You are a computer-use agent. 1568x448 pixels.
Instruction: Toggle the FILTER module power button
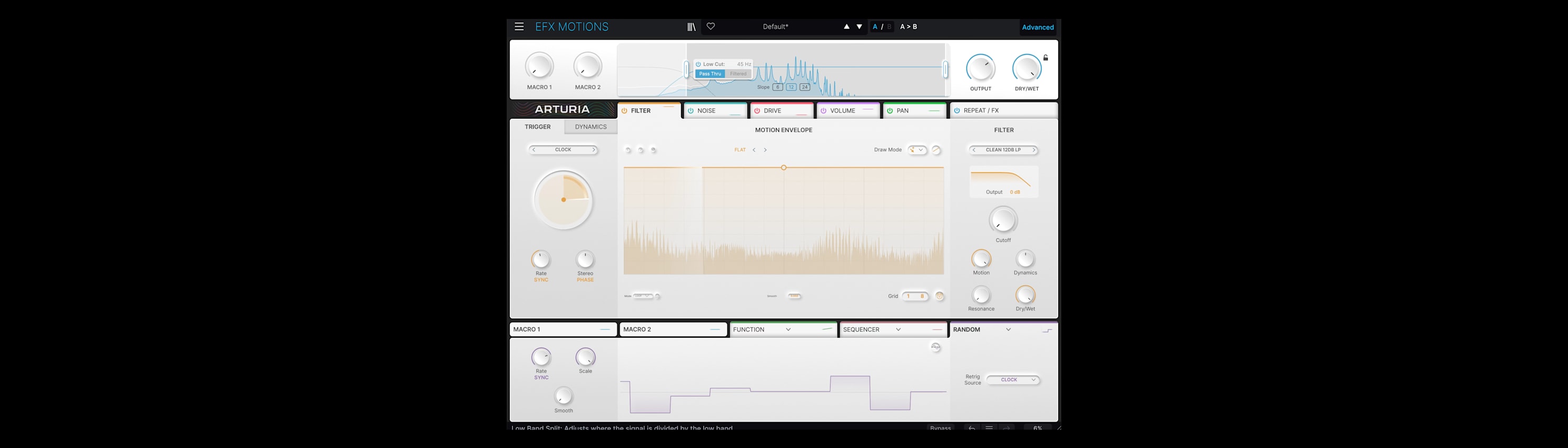[624, 111]
